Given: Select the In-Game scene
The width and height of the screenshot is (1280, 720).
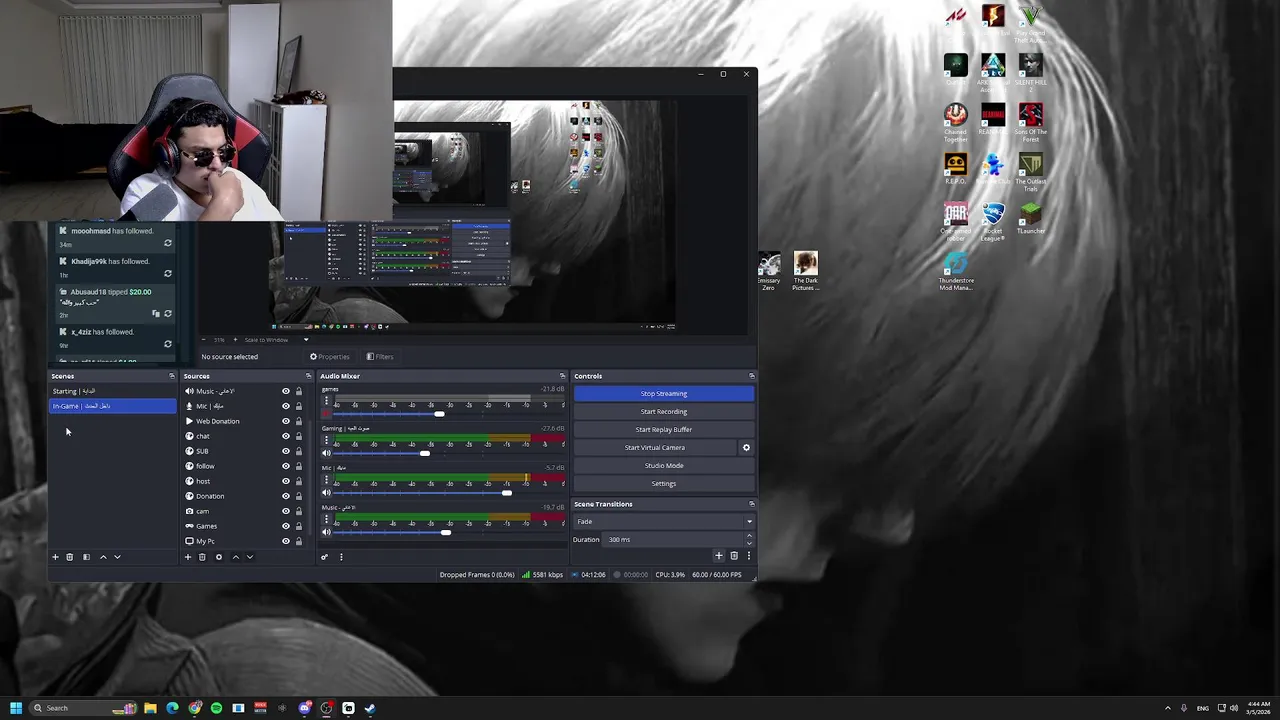Looking at the screenshot, I should (x=113, y=406).
